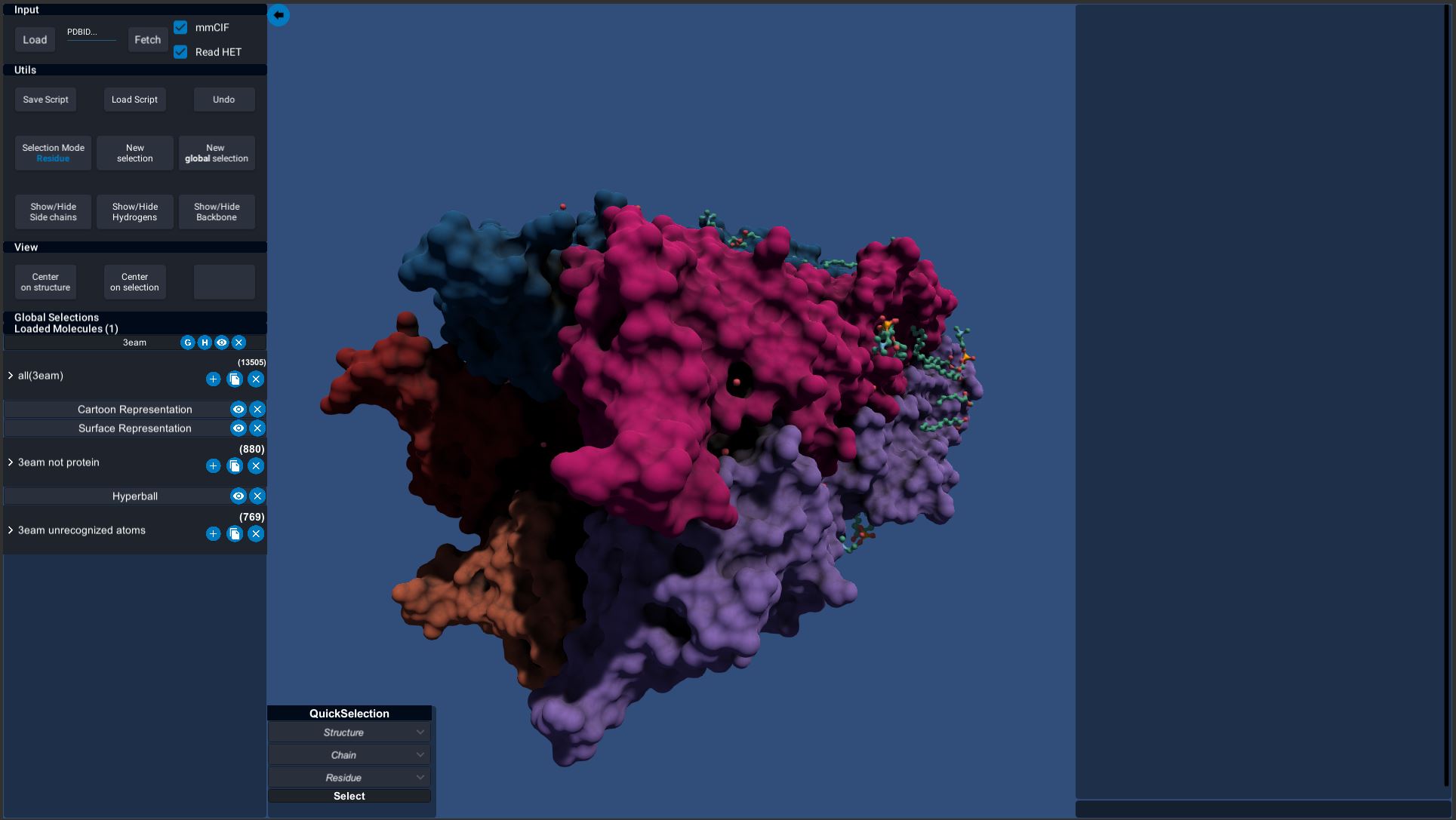The image size is (1456, 820).
Task: Uncheck the mmCIF checkbox
Action: pos(180,27)
